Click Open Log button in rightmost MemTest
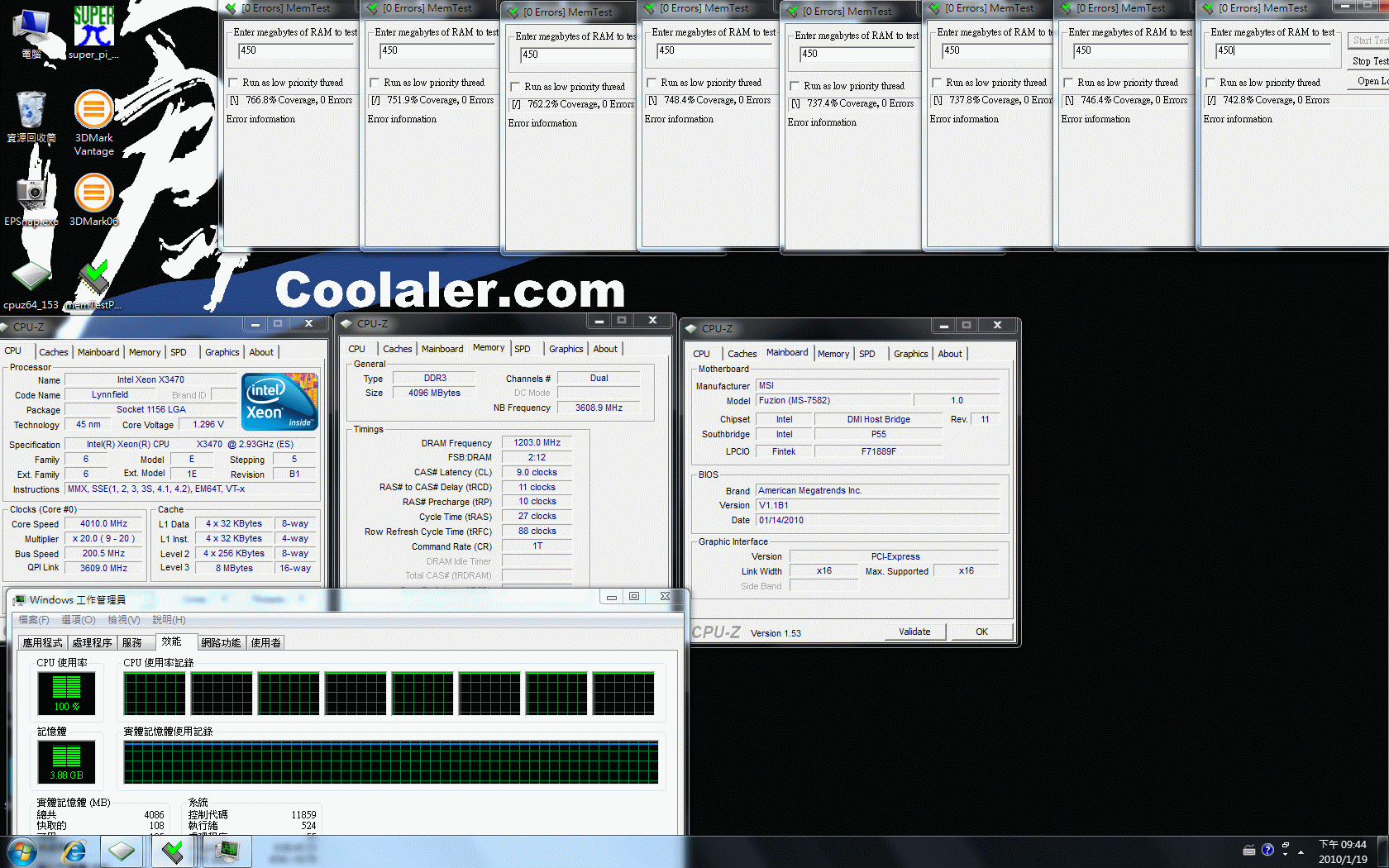1389x868 pixels. (x=1368, y=81)
